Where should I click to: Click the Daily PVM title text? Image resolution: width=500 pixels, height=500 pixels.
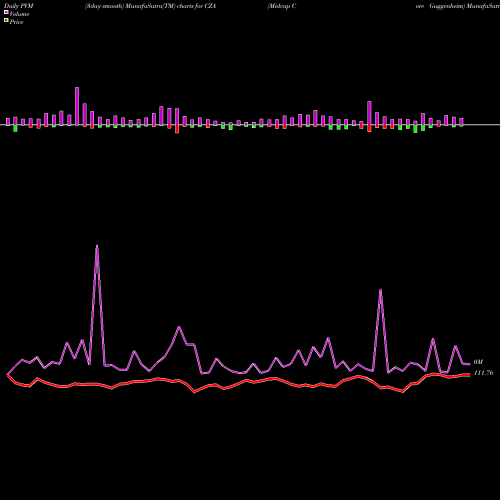click(x=19, y=6)
